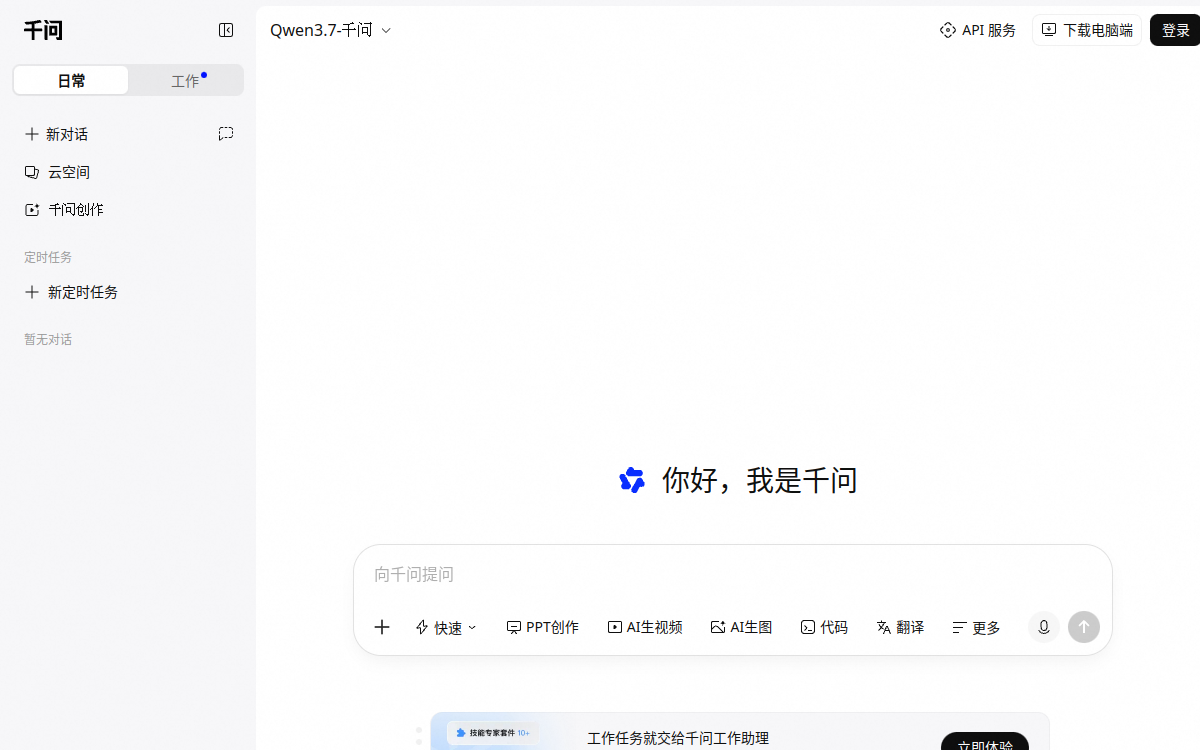Click the microphone voice input icon
The image size is (1200, 750).
coord(1044,627)
